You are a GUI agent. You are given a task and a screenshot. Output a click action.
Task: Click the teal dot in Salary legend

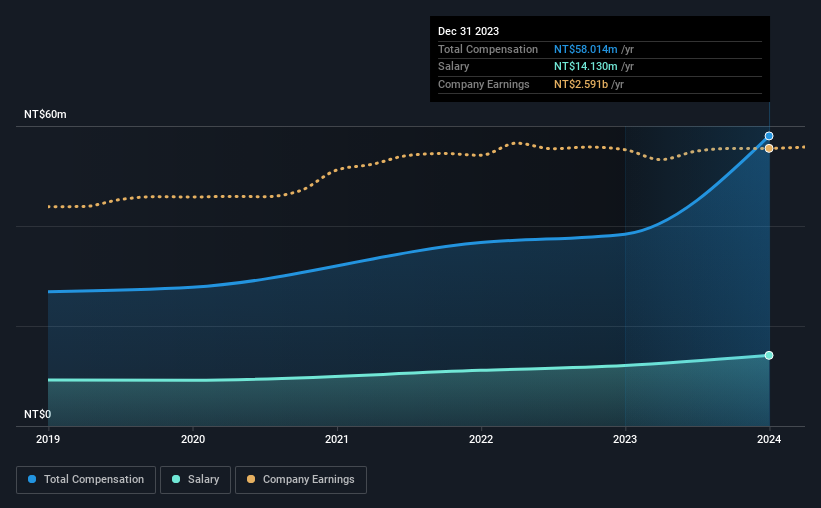(x=176, y=479)
